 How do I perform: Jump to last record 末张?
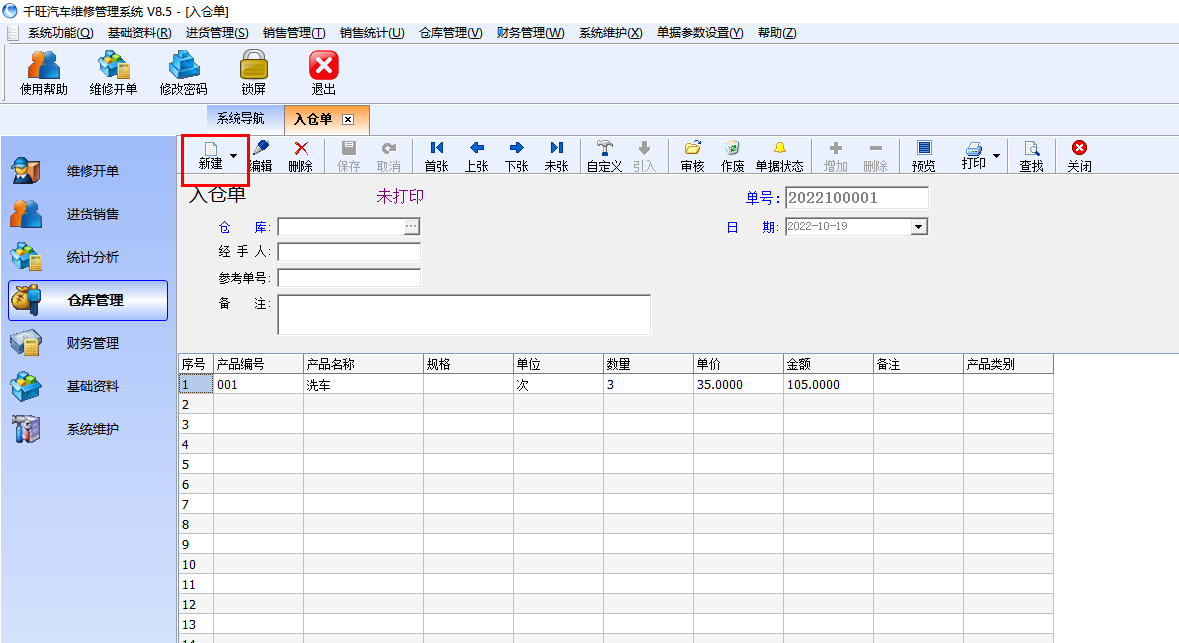(x=556, y=156)
